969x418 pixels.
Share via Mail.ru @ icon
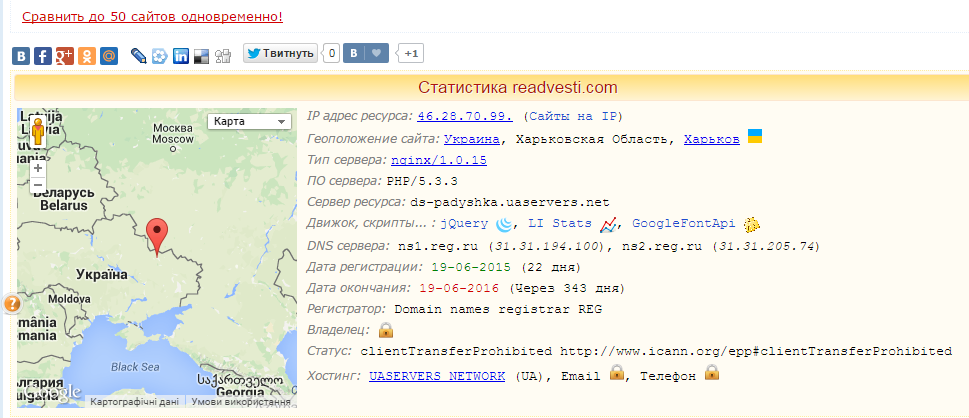pyautogui.click(x=109, y=56)
